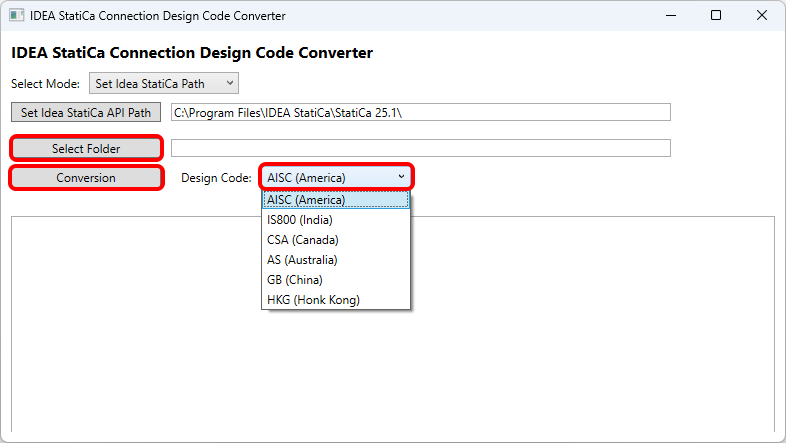
Task: Click Set Idea StatiCa API Path button
Action: 86,112
